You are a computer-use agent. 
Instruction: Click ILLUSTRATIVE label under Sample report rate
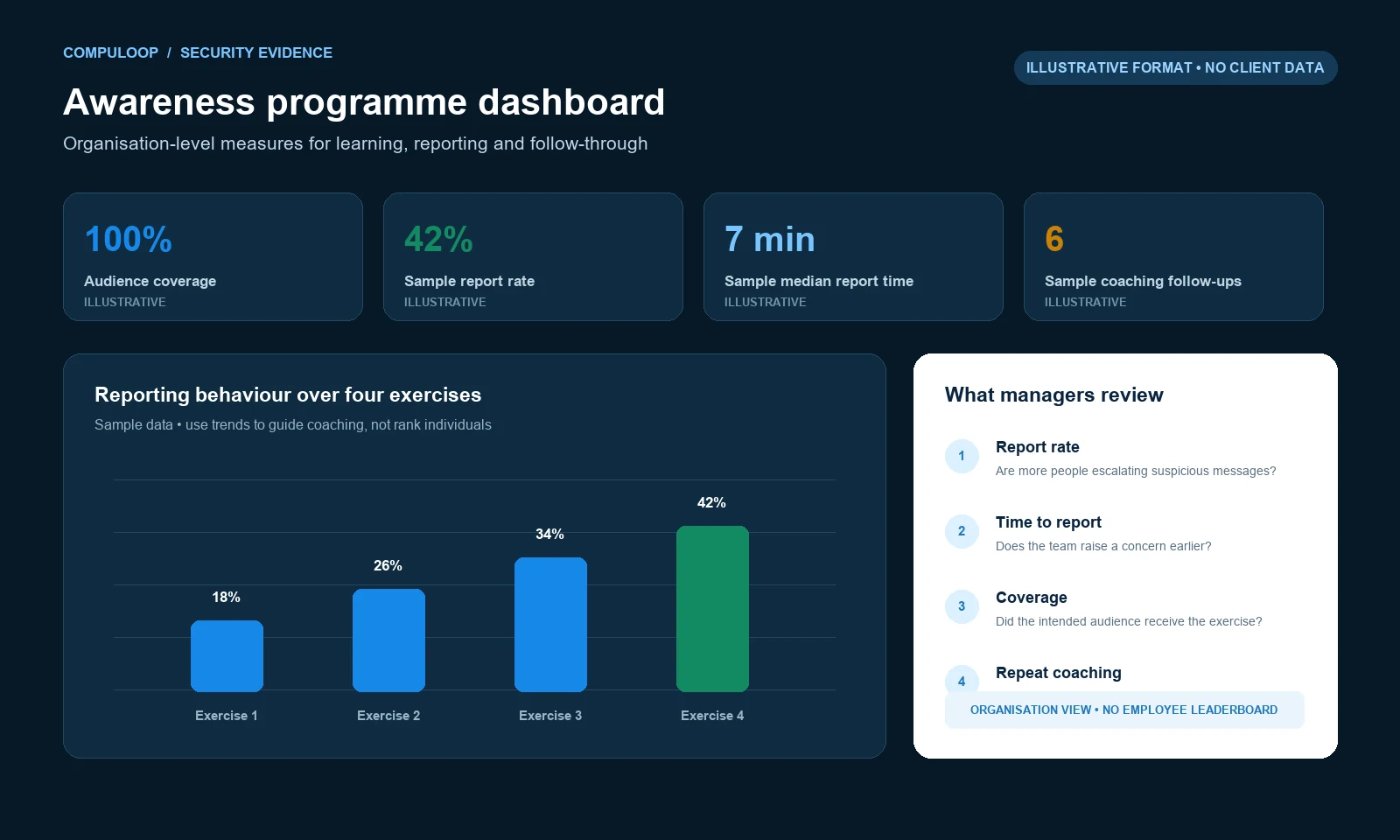445,302
